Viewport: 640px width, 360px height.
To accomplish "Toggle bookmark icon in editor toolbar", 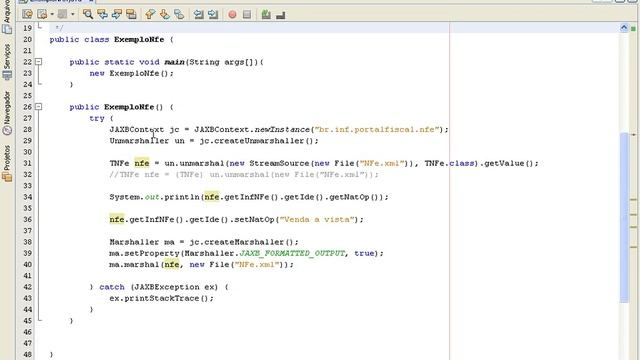I will (179, 14).
